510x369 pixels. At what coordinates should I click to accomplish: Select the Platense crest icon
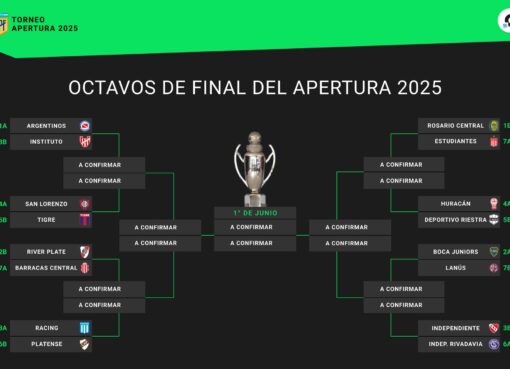click(85, 344)
